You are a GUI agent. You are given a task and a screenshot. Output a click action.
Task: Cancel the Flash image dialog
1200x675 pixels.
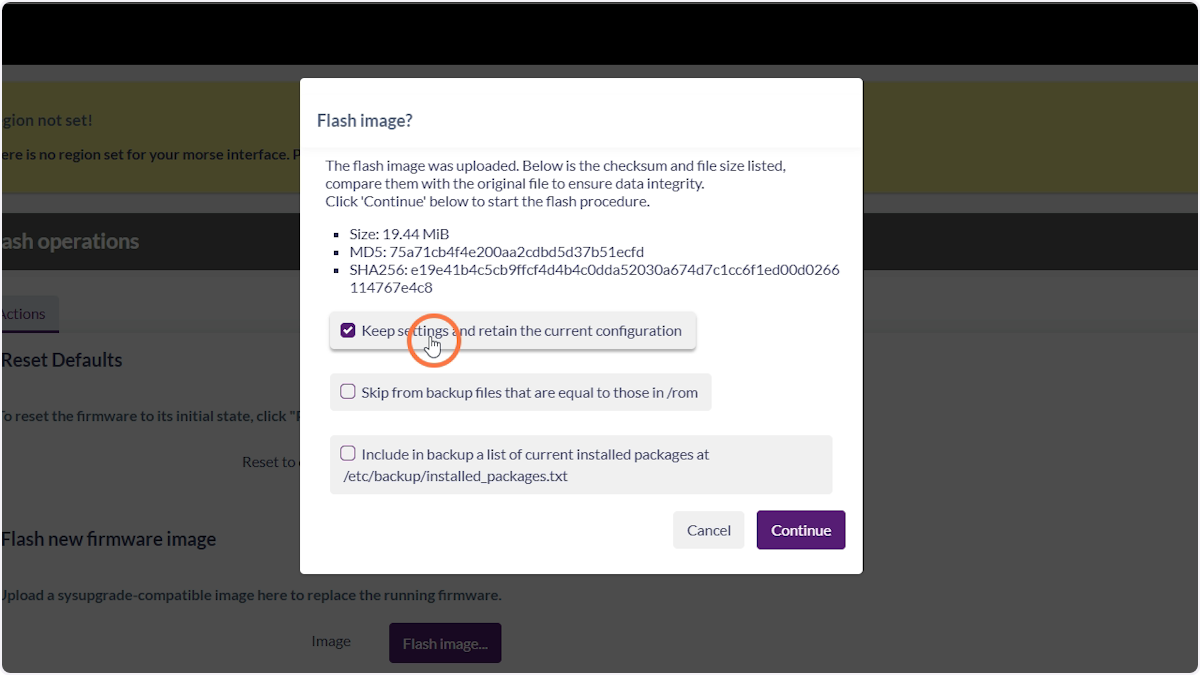708,530
